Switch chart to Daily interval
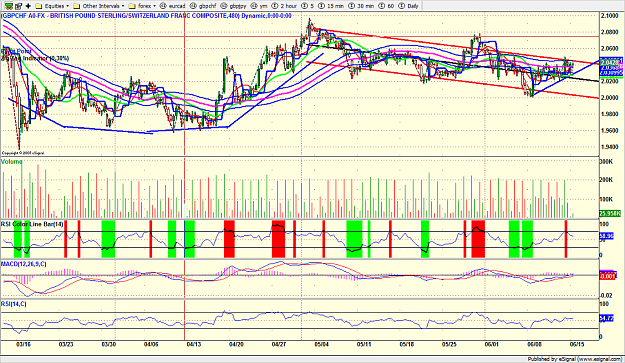This screenshot has height=363, width=625. pyautogui.click(x=409, y=6)
